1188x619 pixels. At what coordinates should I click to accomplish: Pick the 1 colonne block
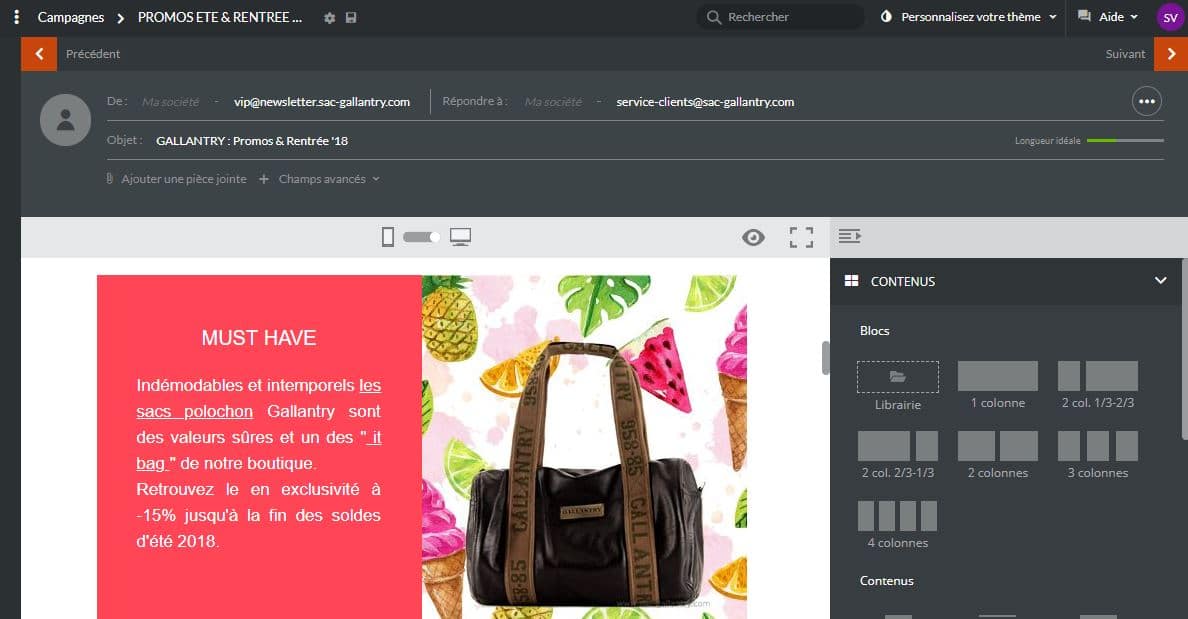[998, 376]
